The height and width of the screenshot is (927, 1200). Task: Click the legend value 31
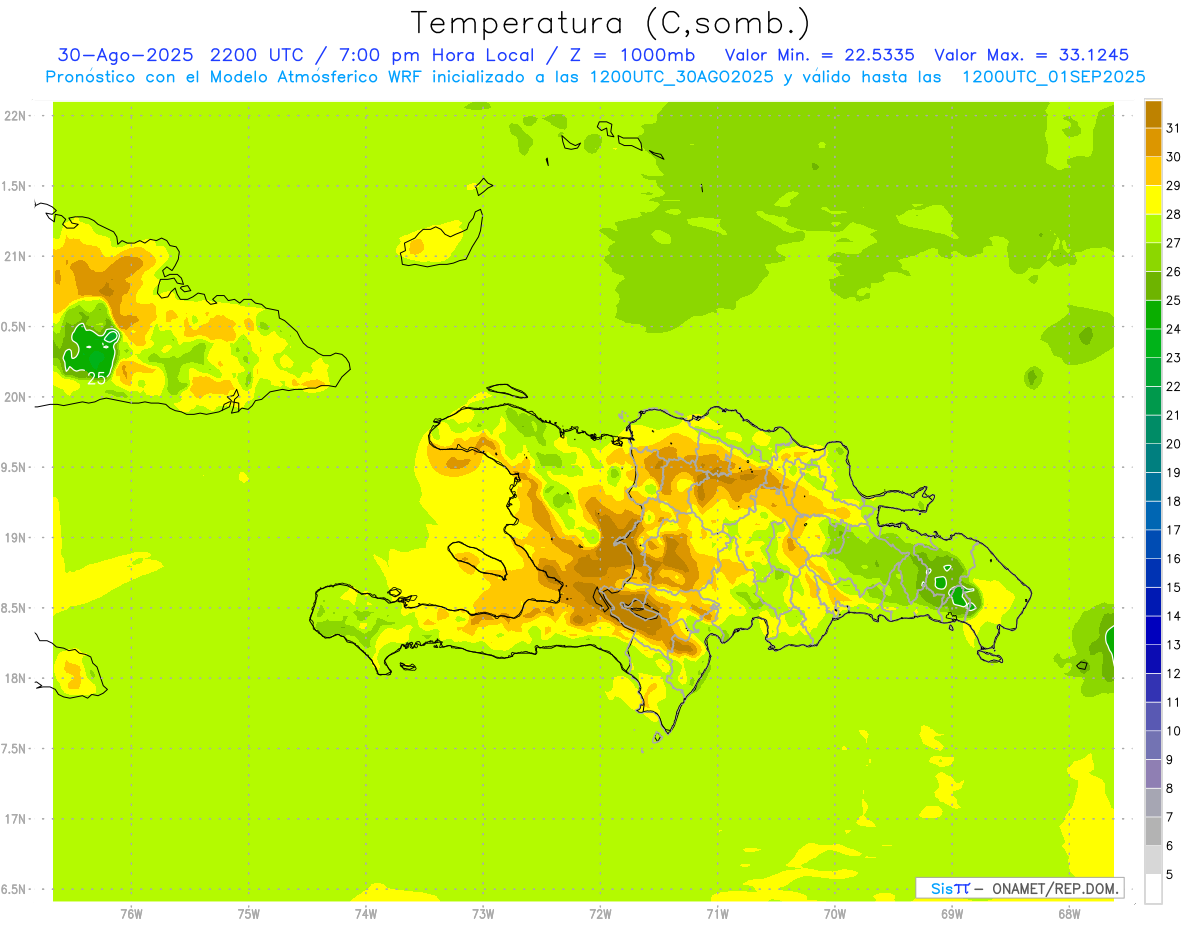[x=1174, y=128]
